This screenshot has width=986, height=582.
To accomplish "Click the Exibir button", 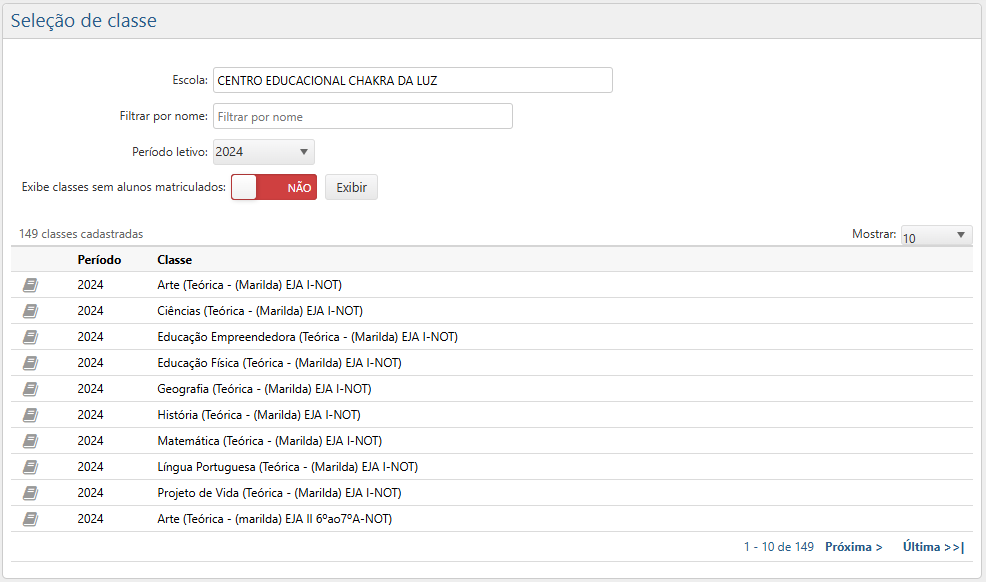I will click(x=352, y=187).
